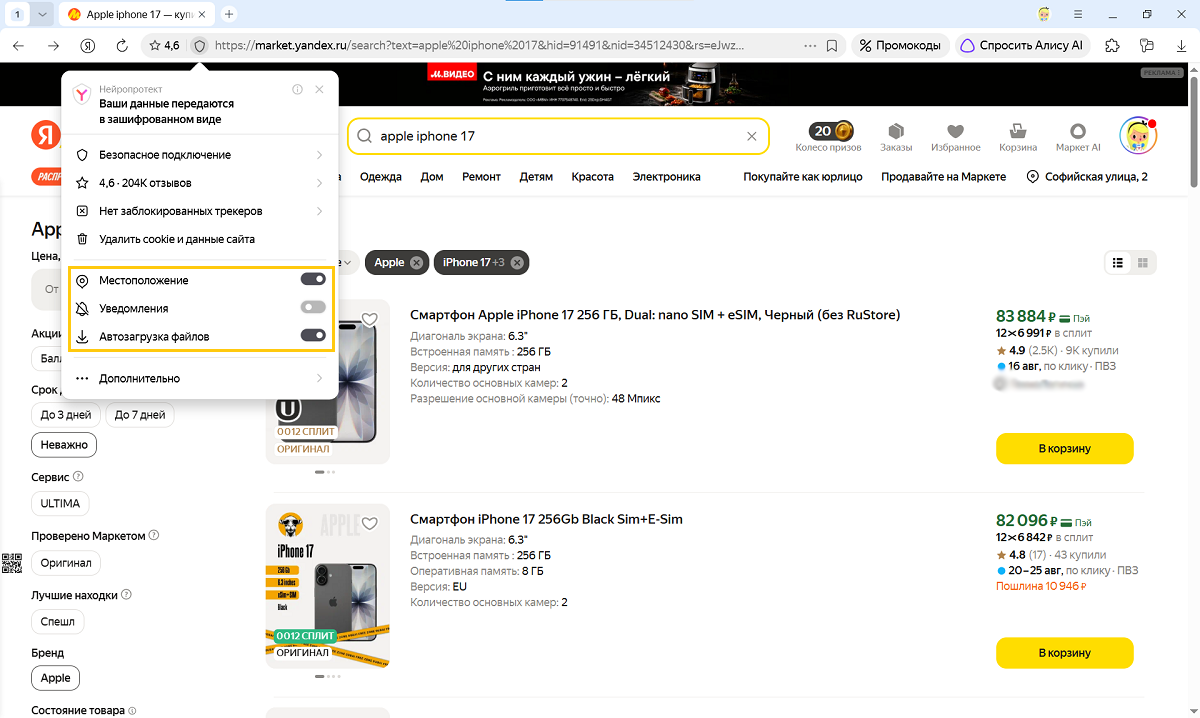
Task: Expand the 4,6 · 204K отзывов row
Action: 199,183
